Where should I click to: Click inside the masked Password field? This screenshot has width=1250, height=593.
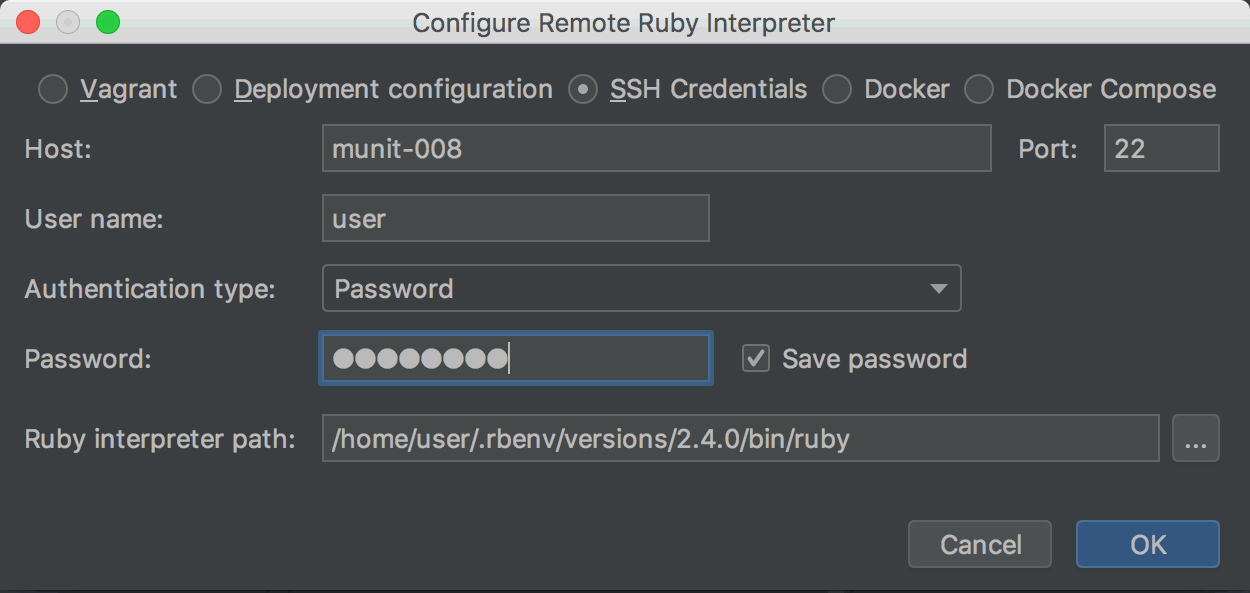coord(515,359)
